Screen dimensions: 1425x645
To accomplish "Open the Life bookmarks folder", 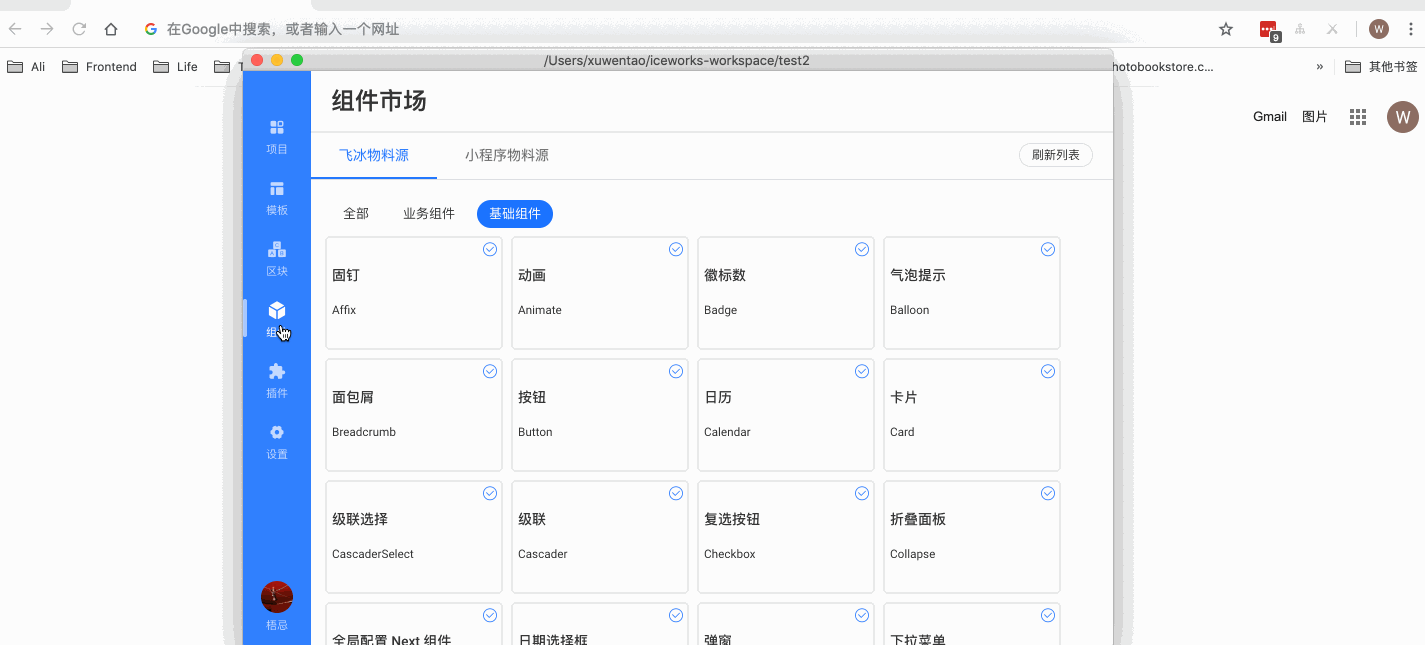I will (x=176, y=67).
